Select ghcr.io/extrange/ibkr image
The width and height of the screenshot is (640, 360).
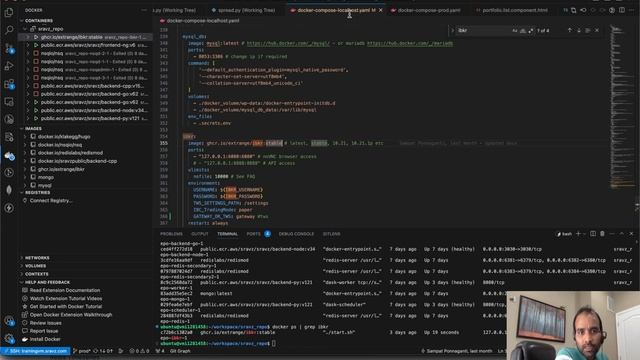[x=61, y=169]
